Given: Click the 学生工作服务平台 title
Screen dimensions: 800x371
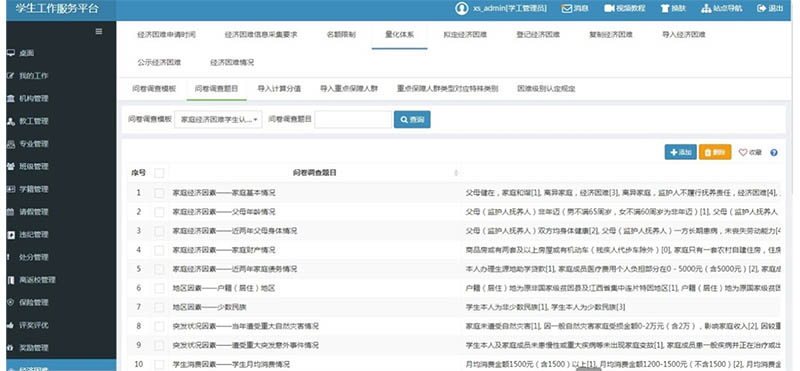Looking at the screenshot, I should [57, 9].
